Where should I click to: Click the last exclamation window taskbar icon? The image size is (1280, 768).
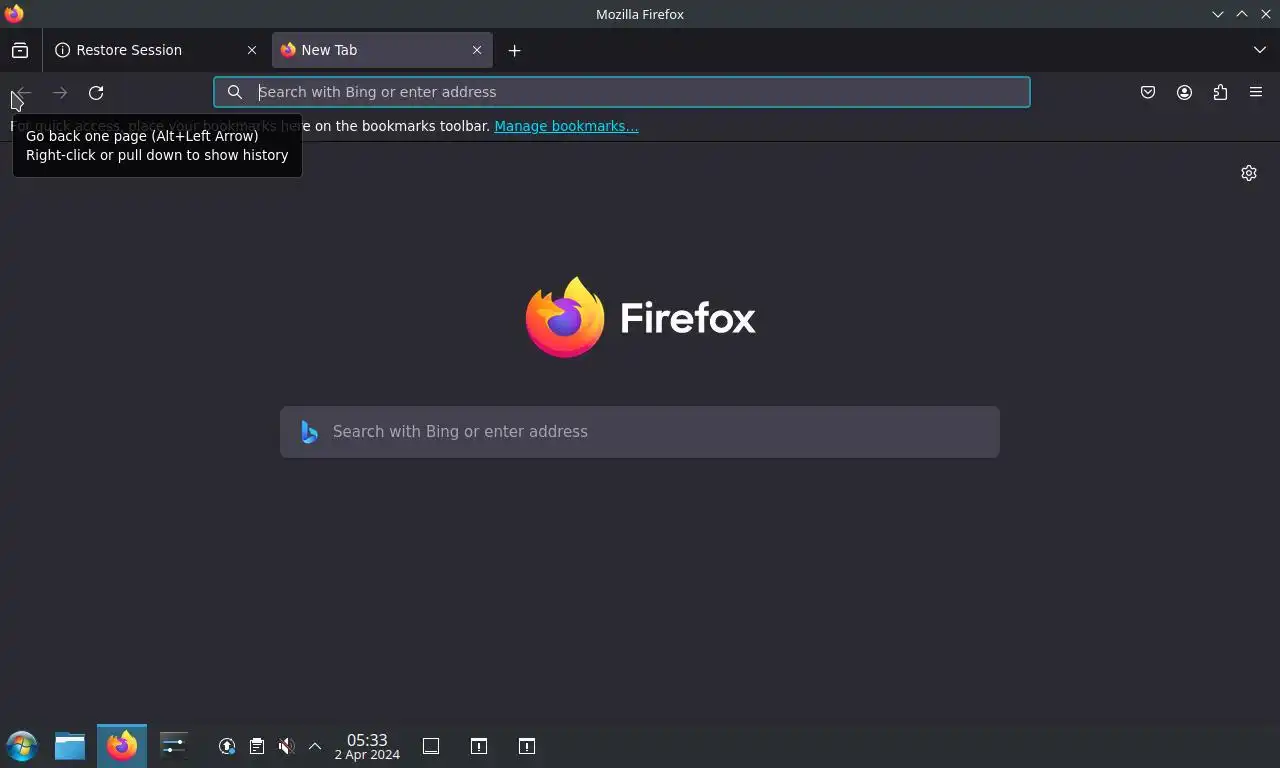[527, 746]
